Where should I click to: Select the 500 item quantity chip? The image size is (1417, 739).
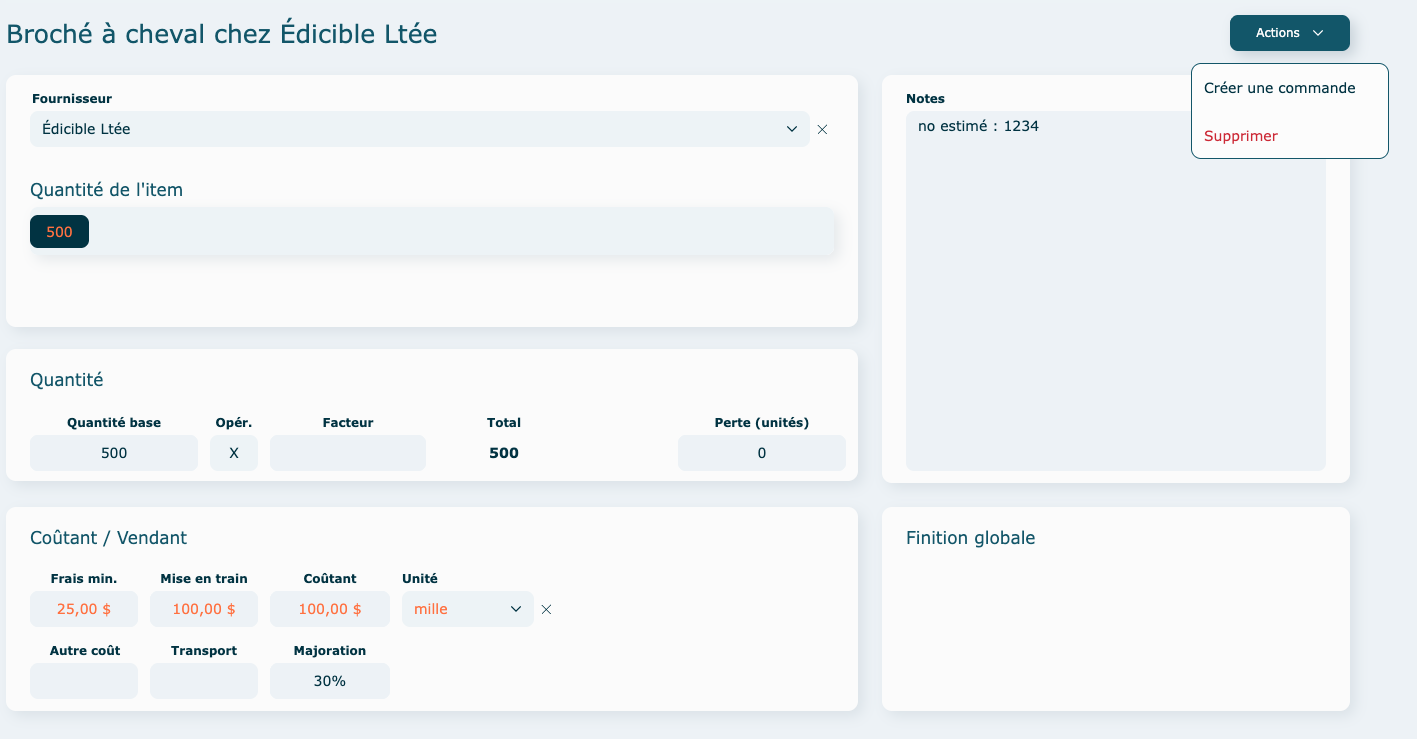[59, 232]
